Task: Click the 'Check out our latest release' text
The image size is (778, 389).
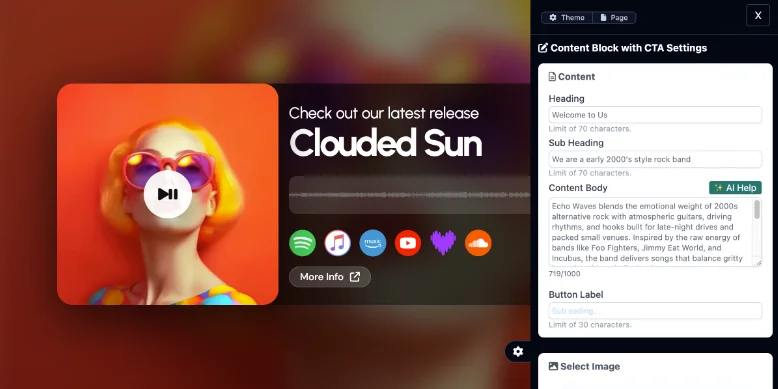Action: click(384, 113)
